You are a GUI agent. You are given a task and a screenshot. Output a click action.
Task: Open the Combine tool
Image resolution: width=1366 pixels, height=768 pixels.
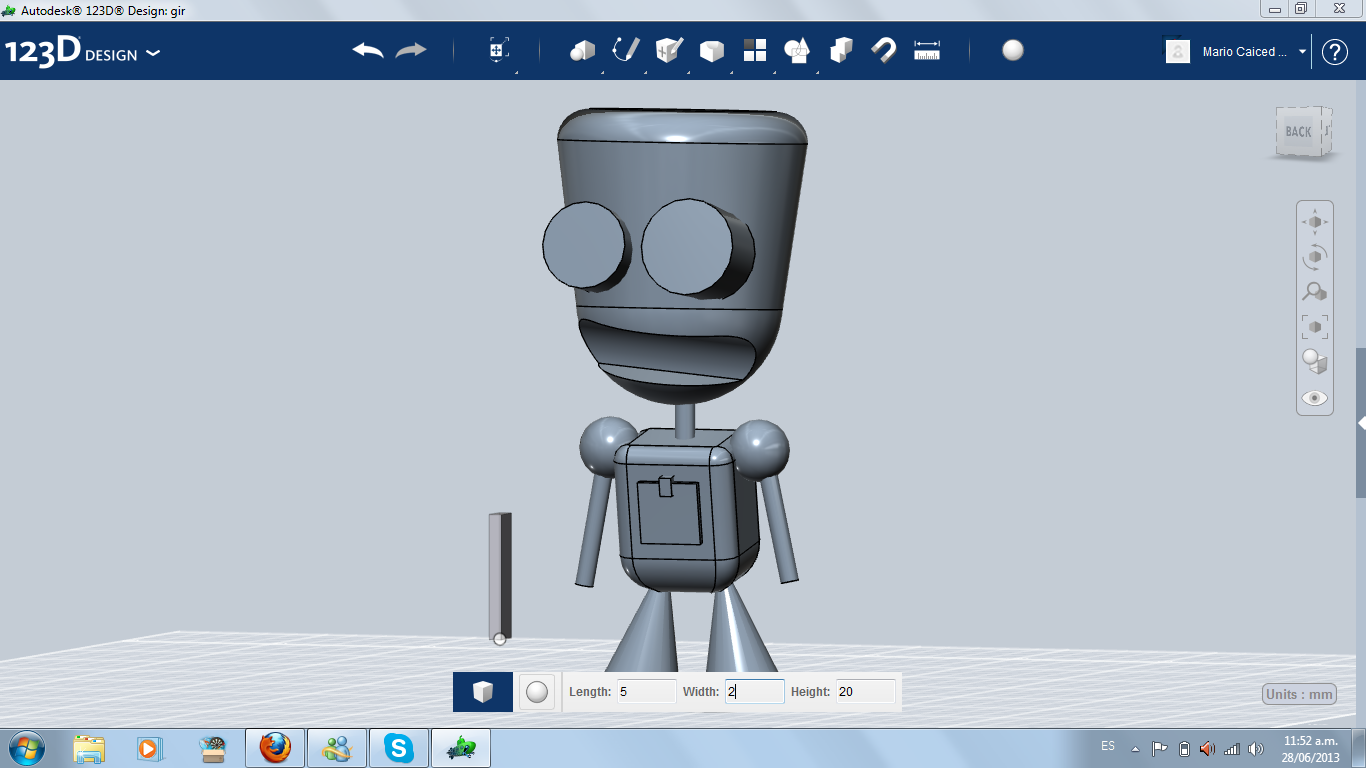click(x=841, y=50)
